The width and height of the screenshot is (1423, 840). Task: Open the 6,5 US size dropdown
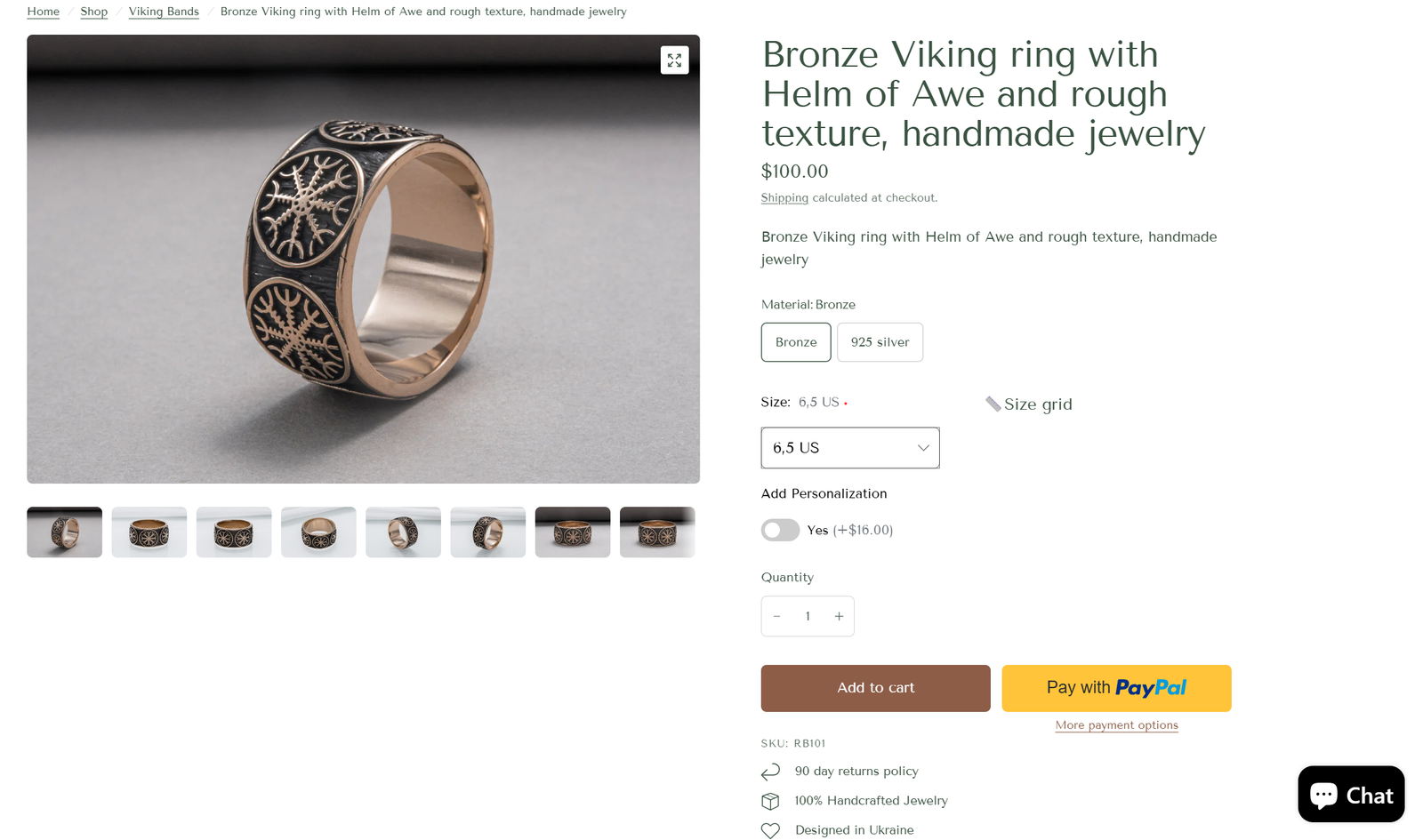pyautogui.click(x=850, y=448)
